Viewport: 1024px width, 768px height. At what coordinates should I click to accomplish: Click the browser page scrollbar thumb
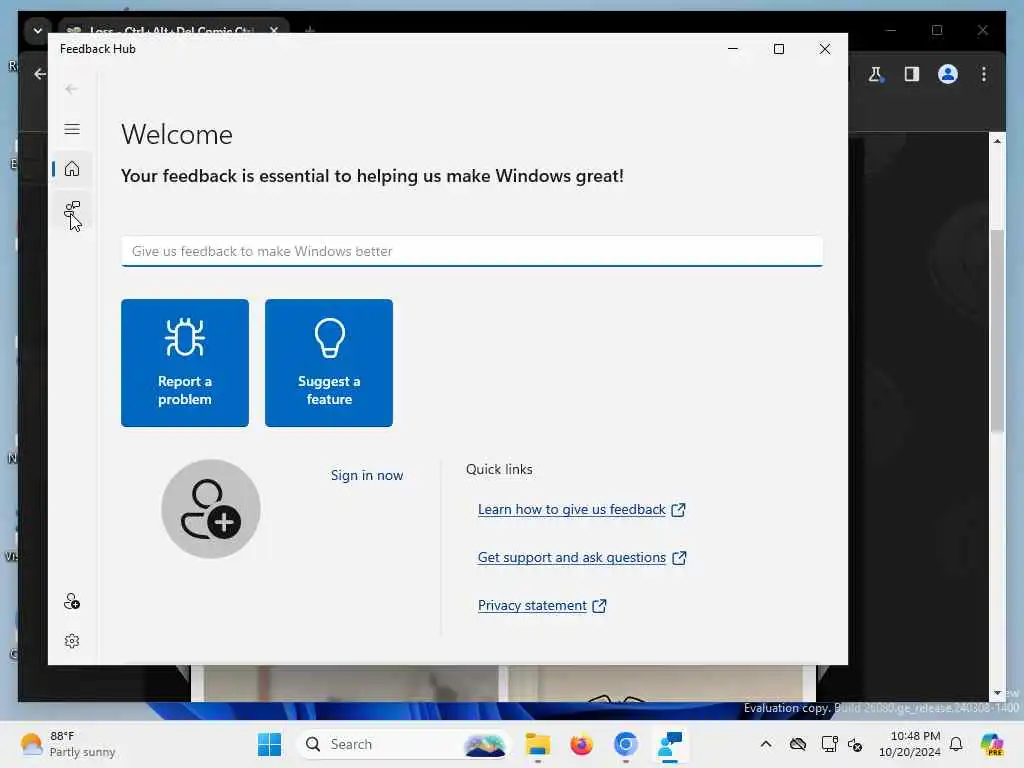tap(997, 330)
